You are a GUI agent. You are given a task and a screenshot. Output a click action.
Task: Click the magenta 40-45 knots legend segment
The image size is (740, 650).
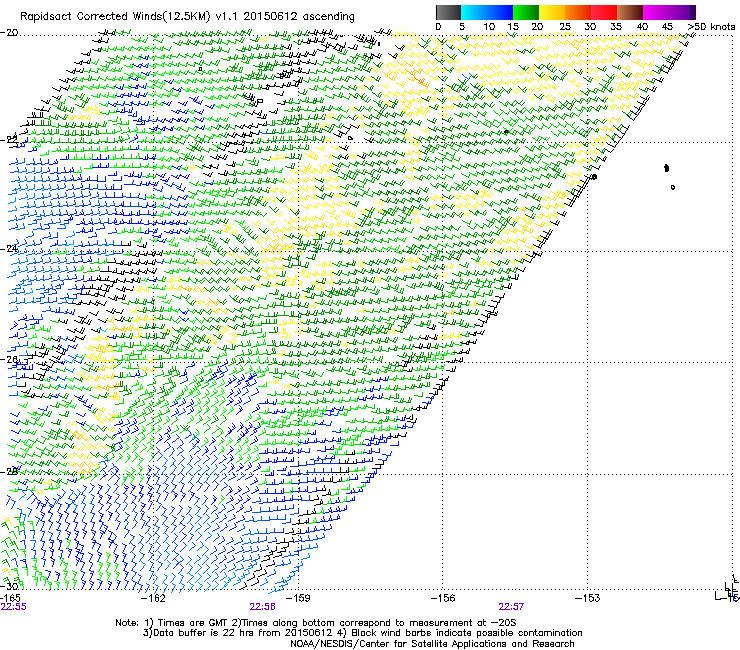[656, 12]
